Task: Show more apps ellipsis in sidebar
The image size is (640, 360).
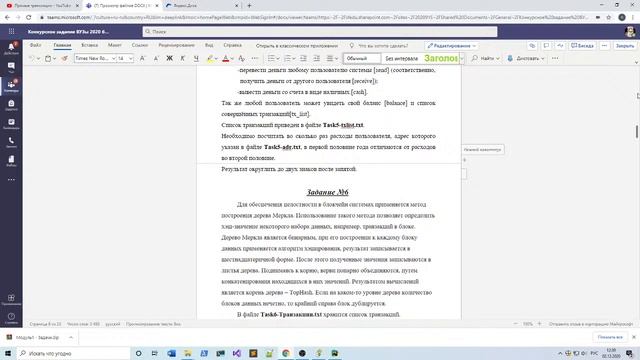Action: (x=11, y=180)
